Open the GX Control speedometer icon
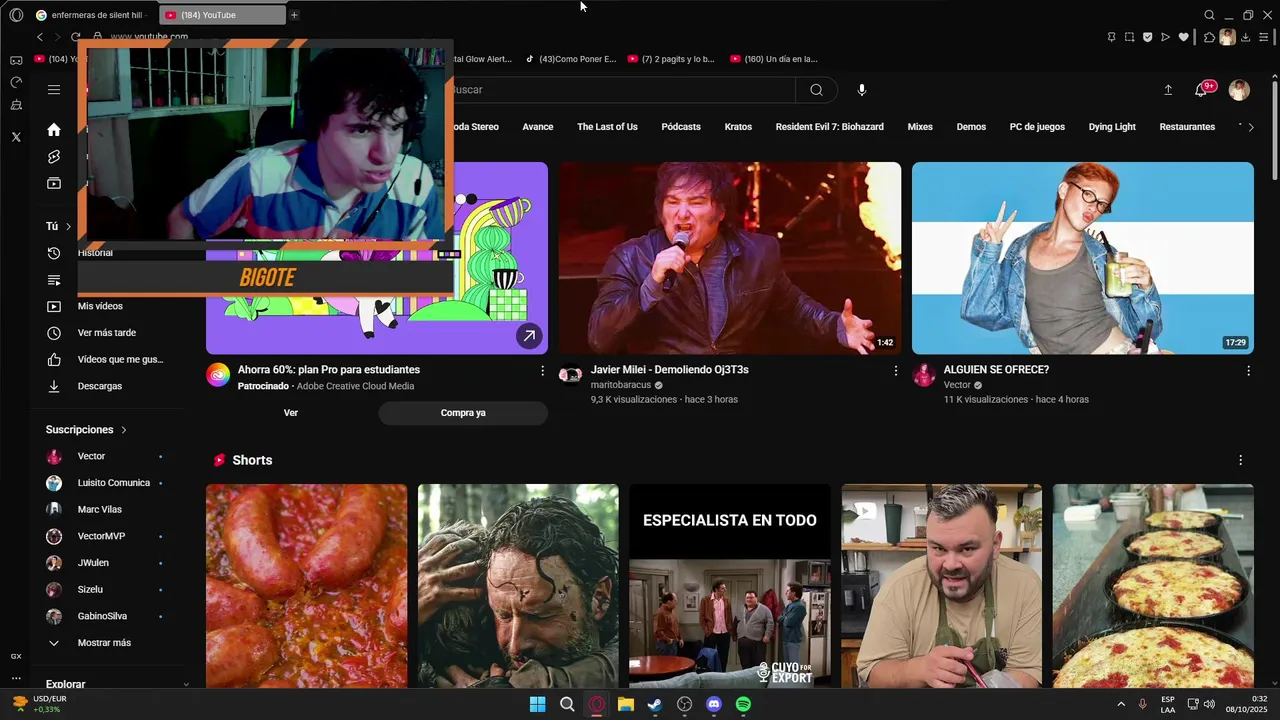Viewport: 1280px width, 720px height. 16,82
